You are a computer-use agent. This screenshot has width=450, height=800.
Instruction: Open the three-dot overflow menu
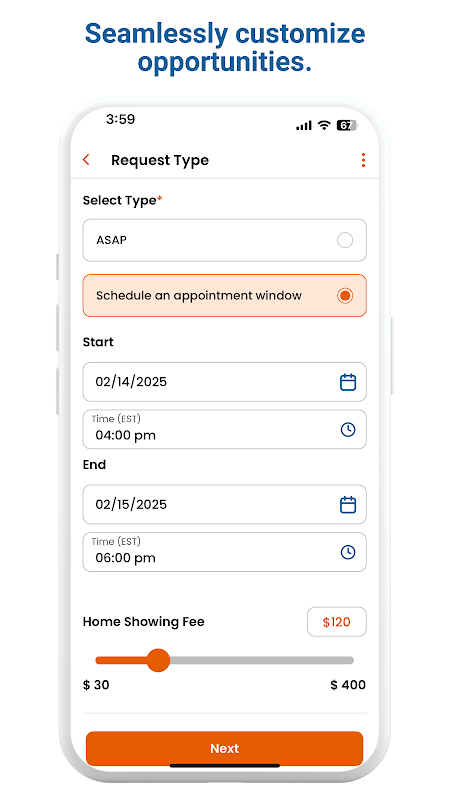tap(363, 160)
